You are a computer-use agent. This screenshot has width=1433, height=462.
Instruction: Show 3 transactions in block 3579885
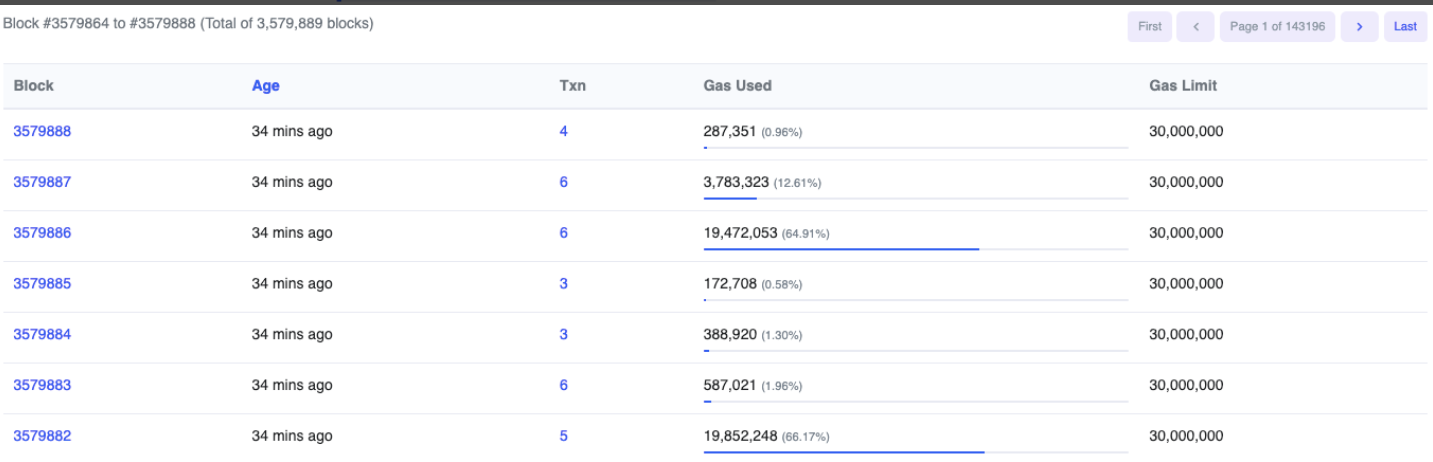[x=564, y=284]
